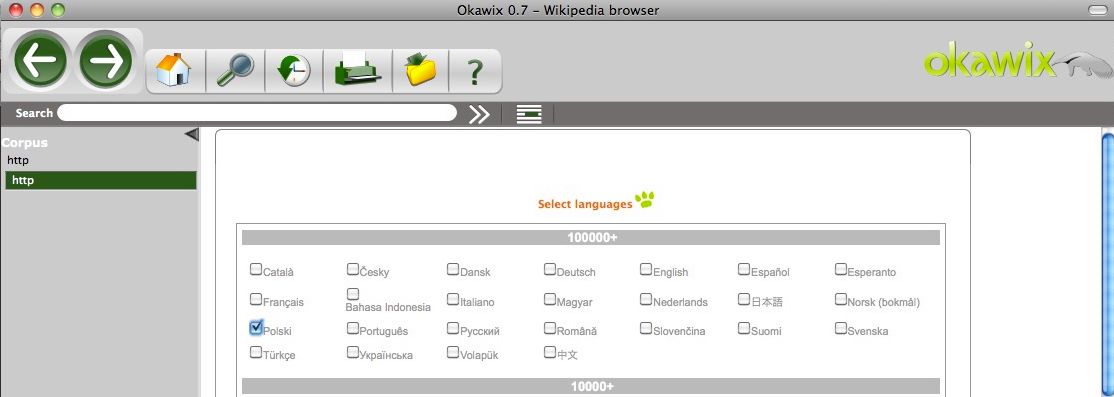Image resolution: width=1114 pixels, height=397 pixels.
Task: Select the Volapük checkbox
Action: [453, 352]
